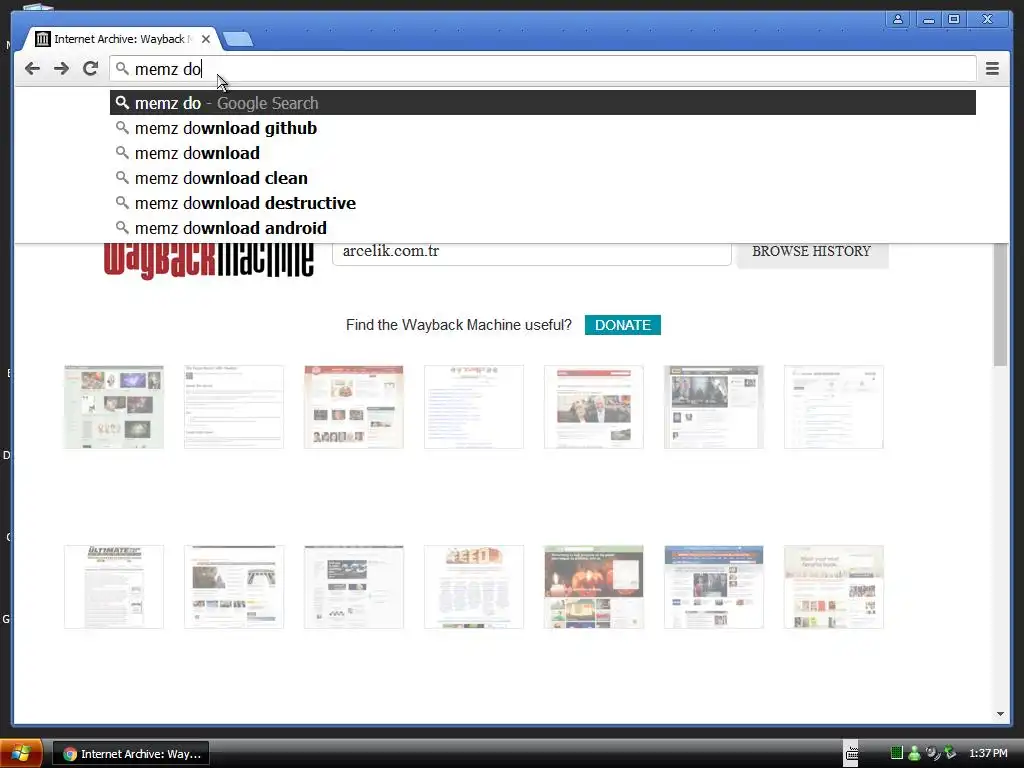1024x768 pixels.
Task: Open the candle-image thumbnail in bottom row
Action: 594,587
